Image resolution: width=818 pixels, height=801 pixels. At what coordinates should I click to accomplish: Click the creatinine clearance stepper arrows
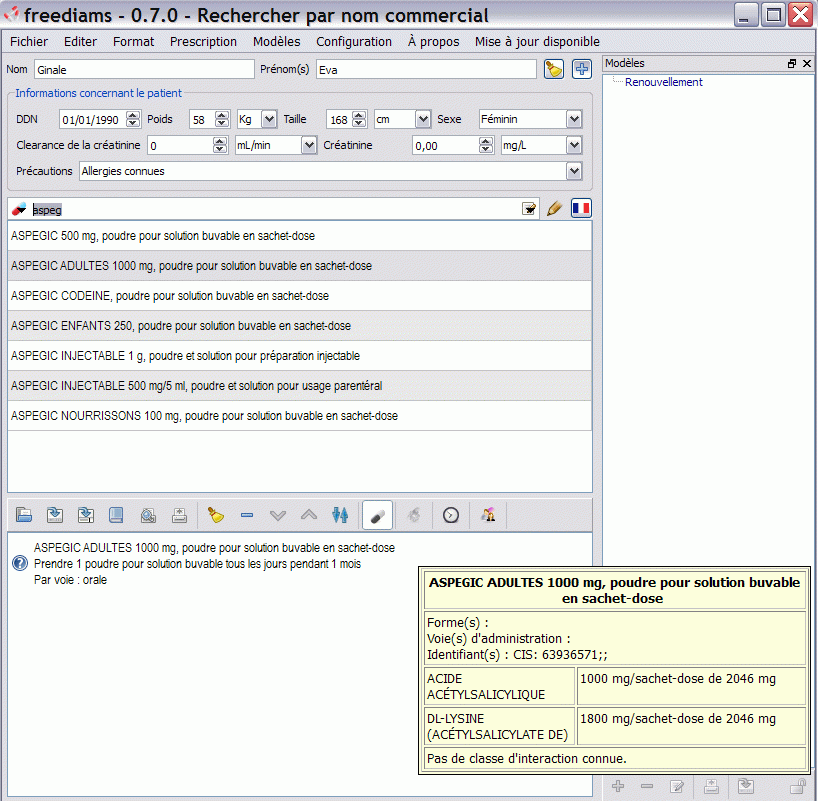point(220,145)
